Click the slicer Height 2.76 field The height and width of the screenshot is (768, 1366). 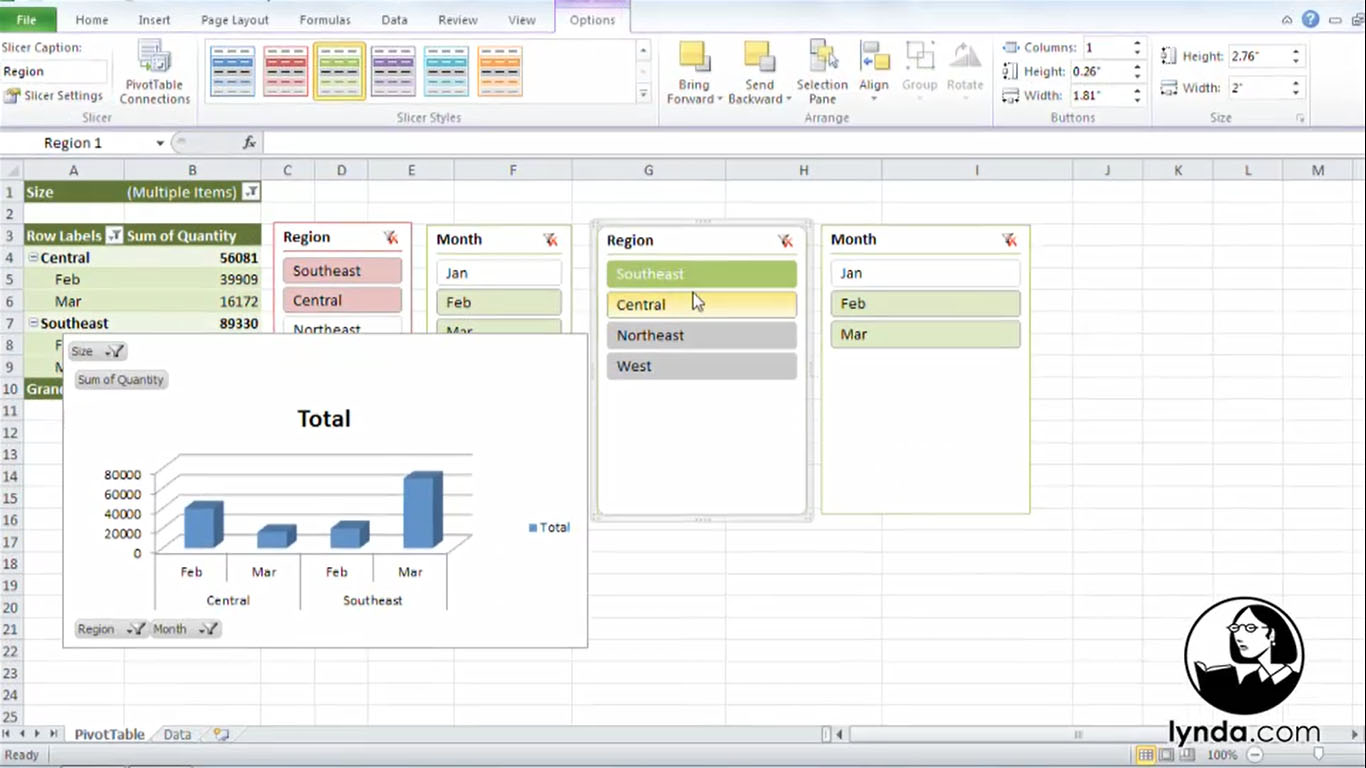click(1257, 57)
